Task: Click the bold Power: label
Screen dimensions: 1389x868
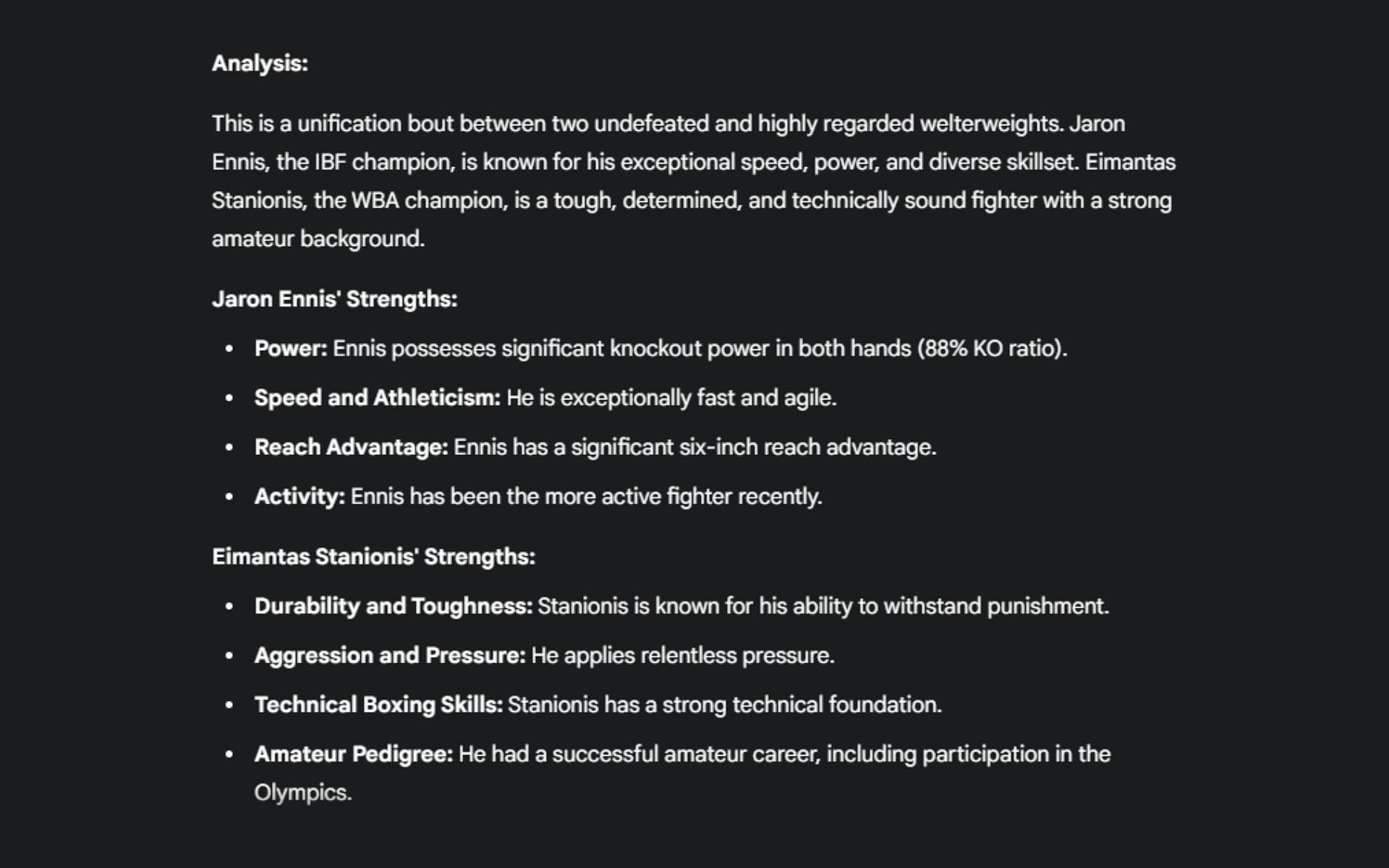Action: [x=291, y=349]
